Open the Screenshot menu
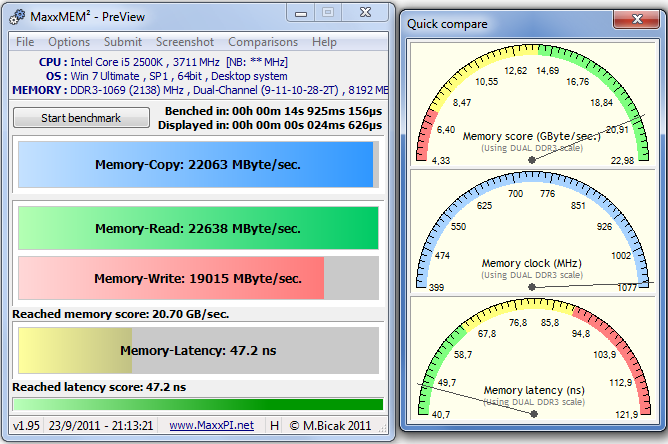Image resolution: width=668 pixels, height=444 pixels. pos(185,42)
